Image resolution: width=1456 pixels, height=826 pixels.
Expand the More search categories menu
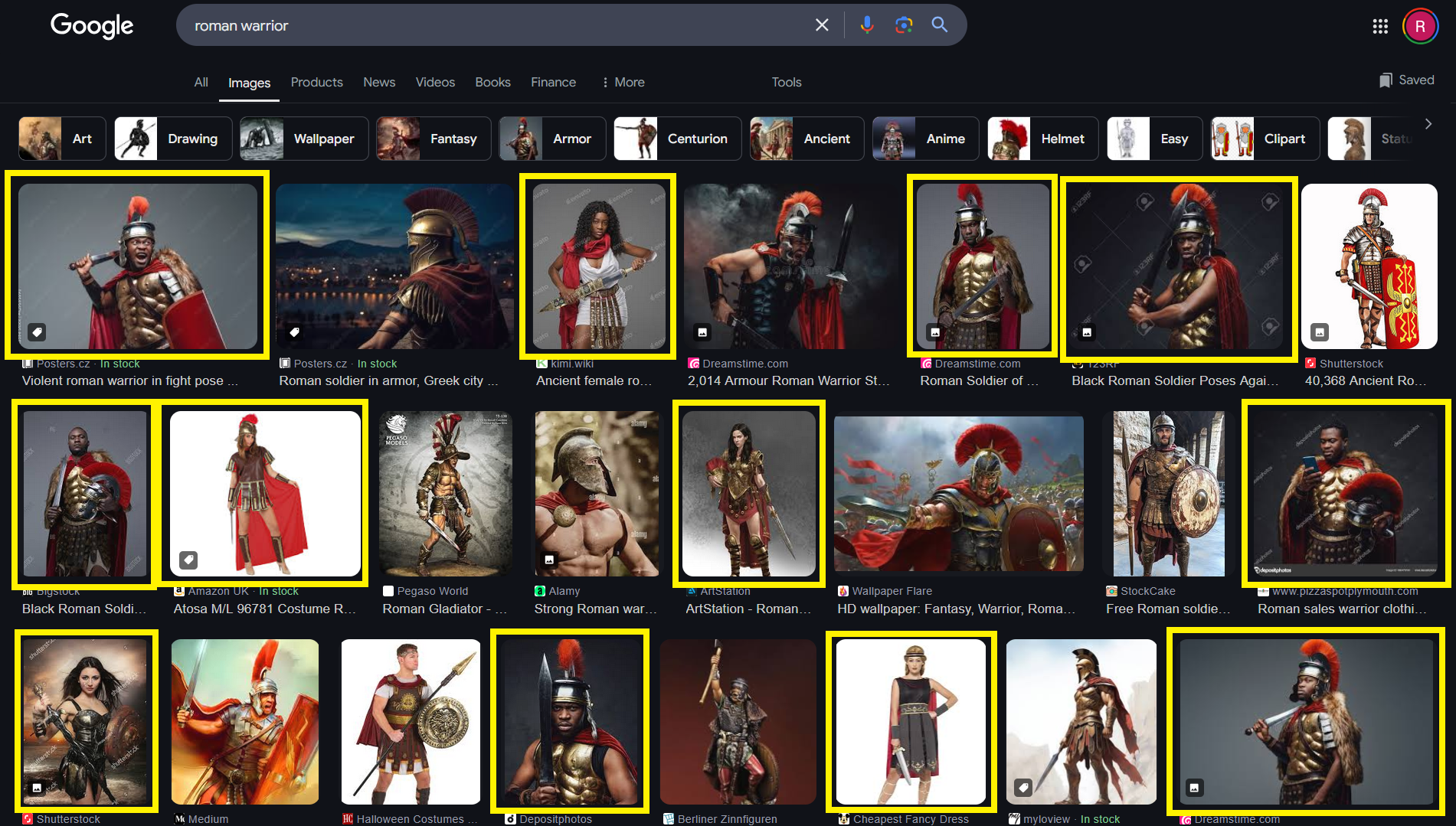pos(623,82)
